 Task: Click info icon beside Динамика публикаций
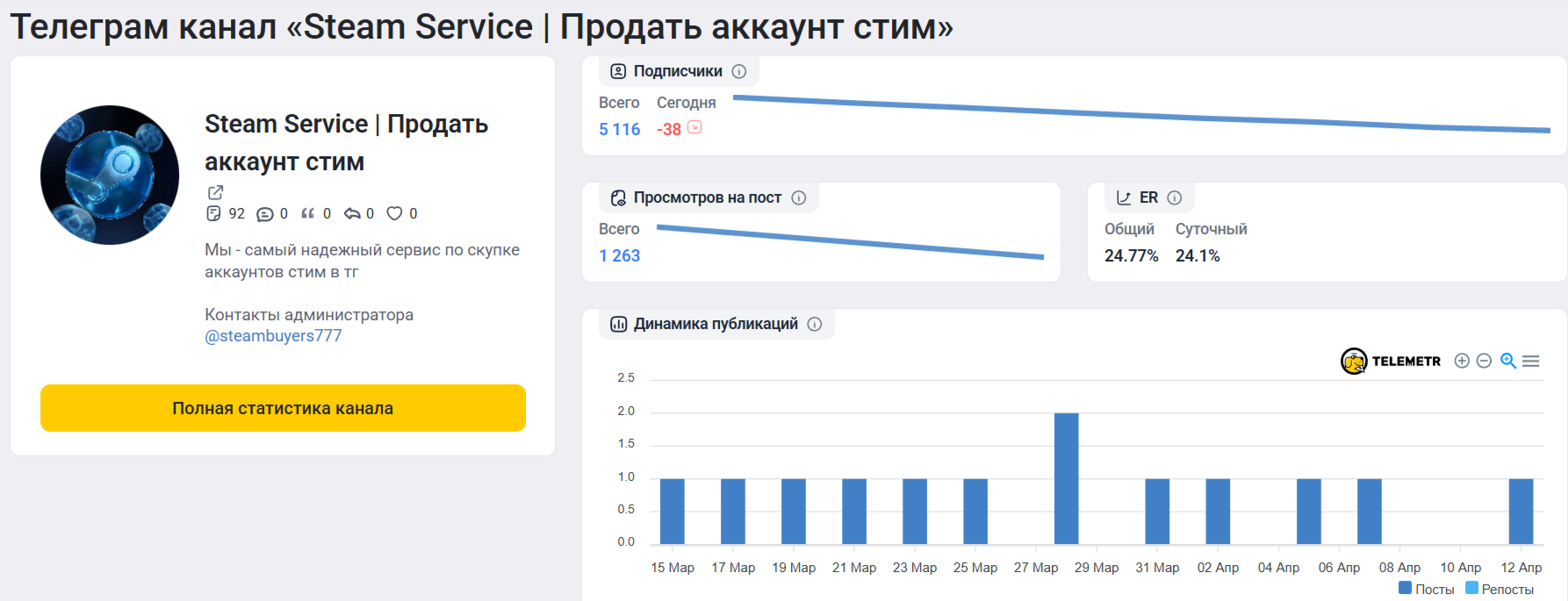tap(815, 324)
